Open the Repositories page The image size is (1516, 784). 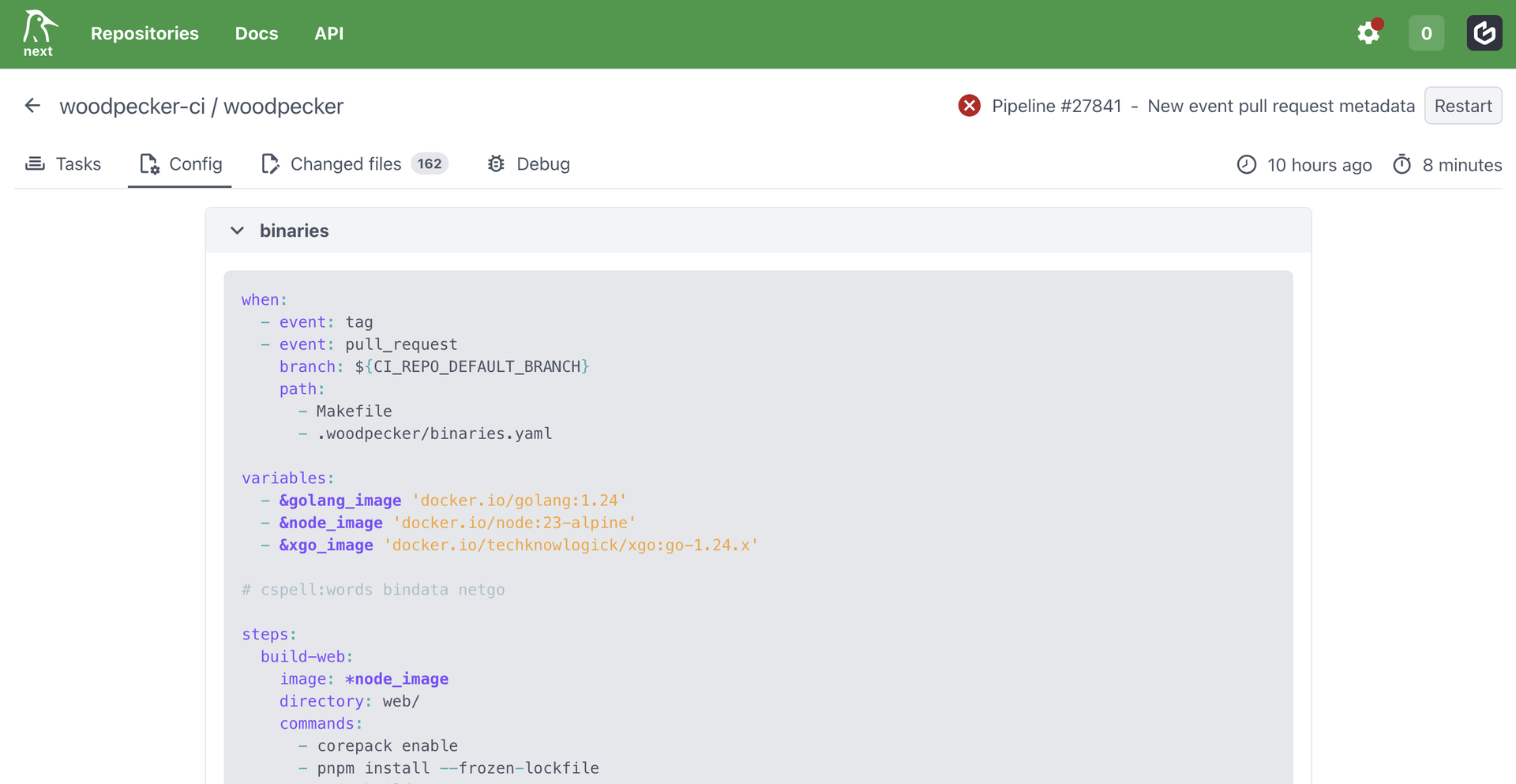pyautogui.click(x=144, y=33)
